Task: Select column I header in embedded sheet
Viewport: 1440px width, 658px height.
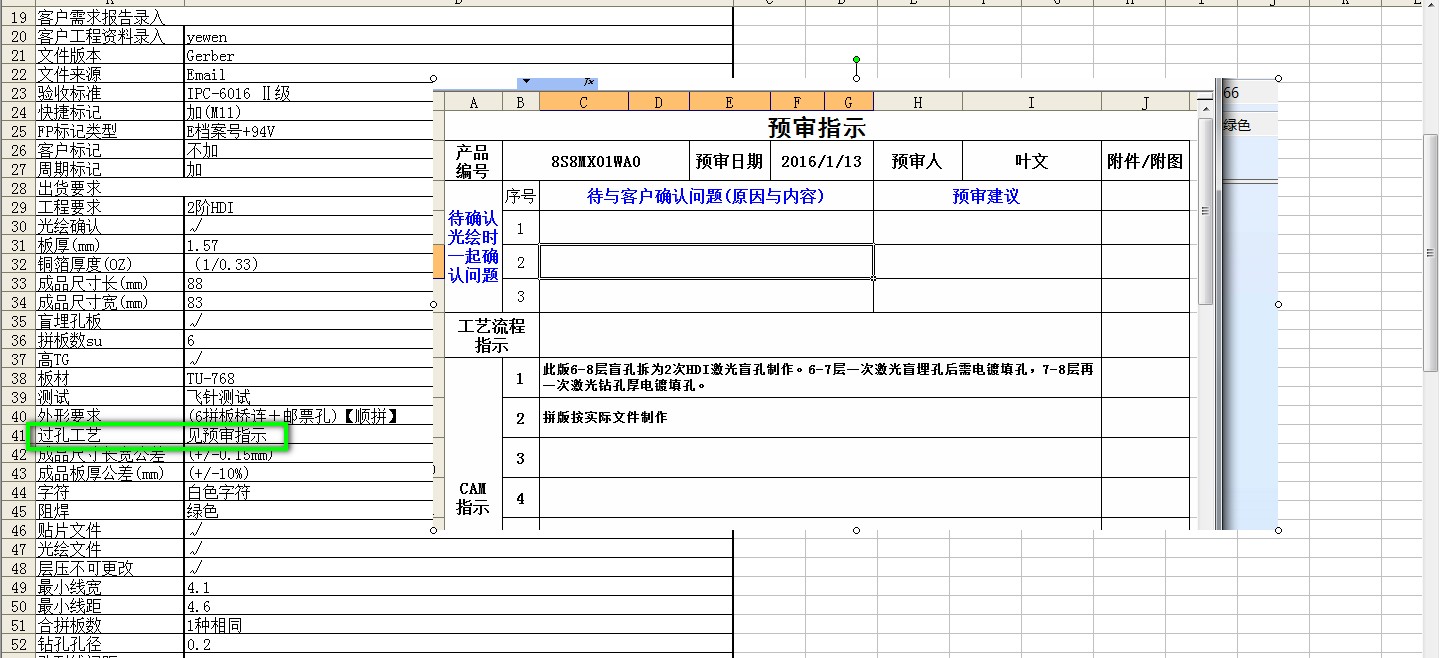Action: click(x=1031, y=102)
